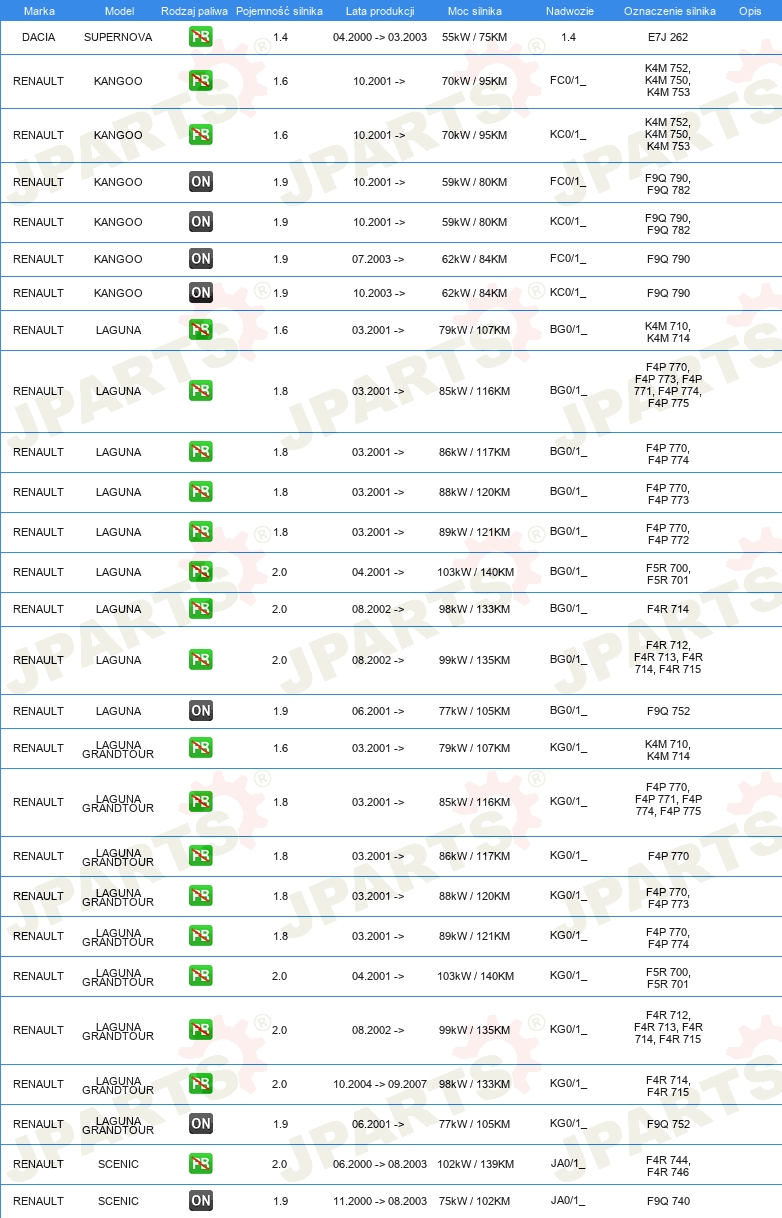
Task: Select the engine code E7J 262
Action: (x=668, y=37)
